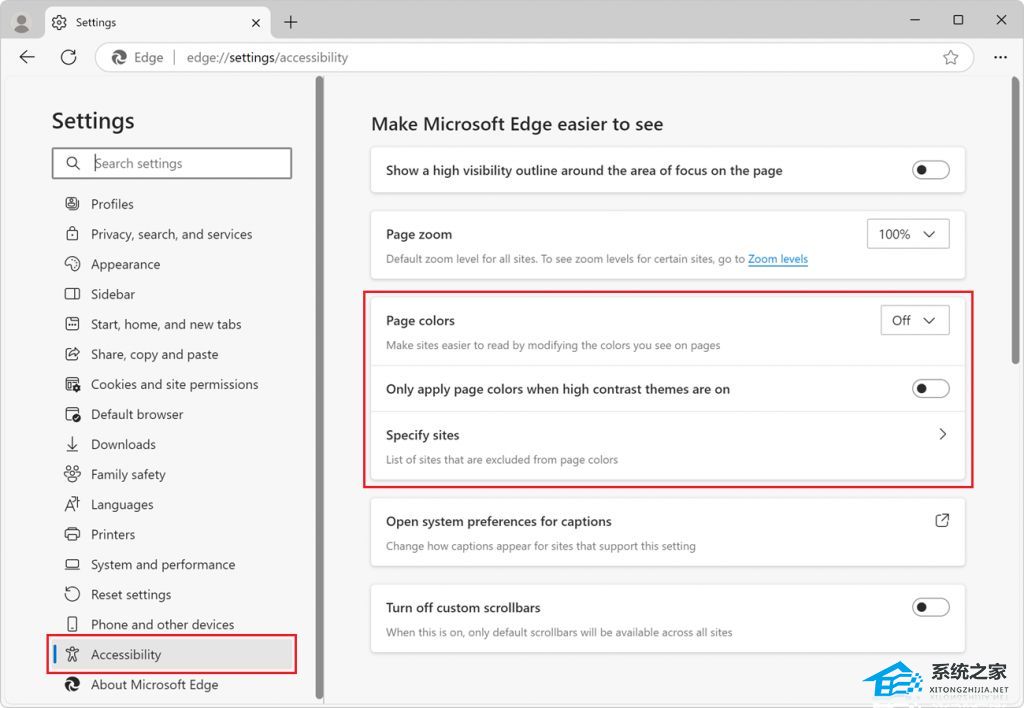Click the Edge logo in address bar
The image size is (1024, 708).
[x=119, y=57]
